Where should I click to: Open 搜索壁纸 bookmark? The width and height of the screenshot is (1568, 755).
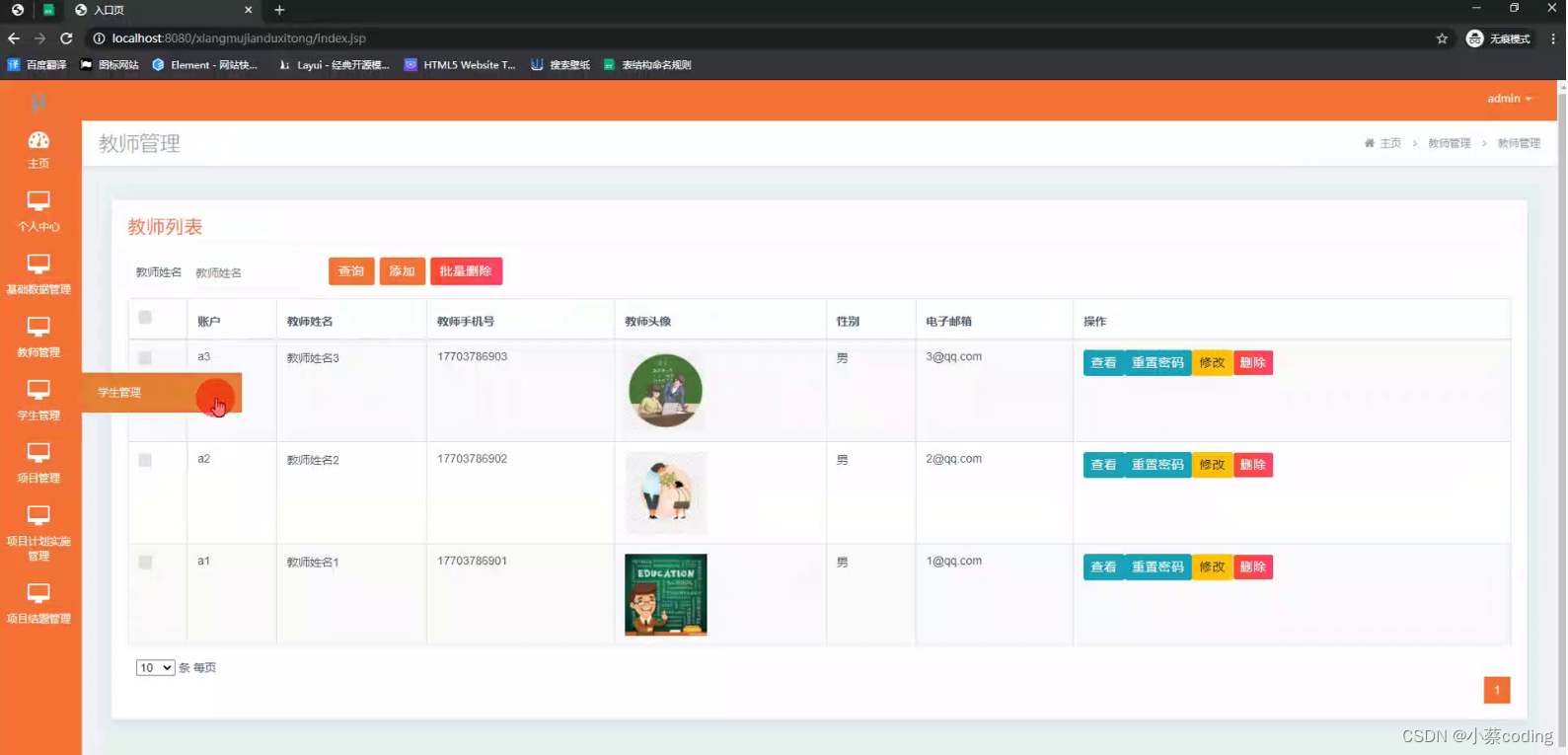point(560,65)
